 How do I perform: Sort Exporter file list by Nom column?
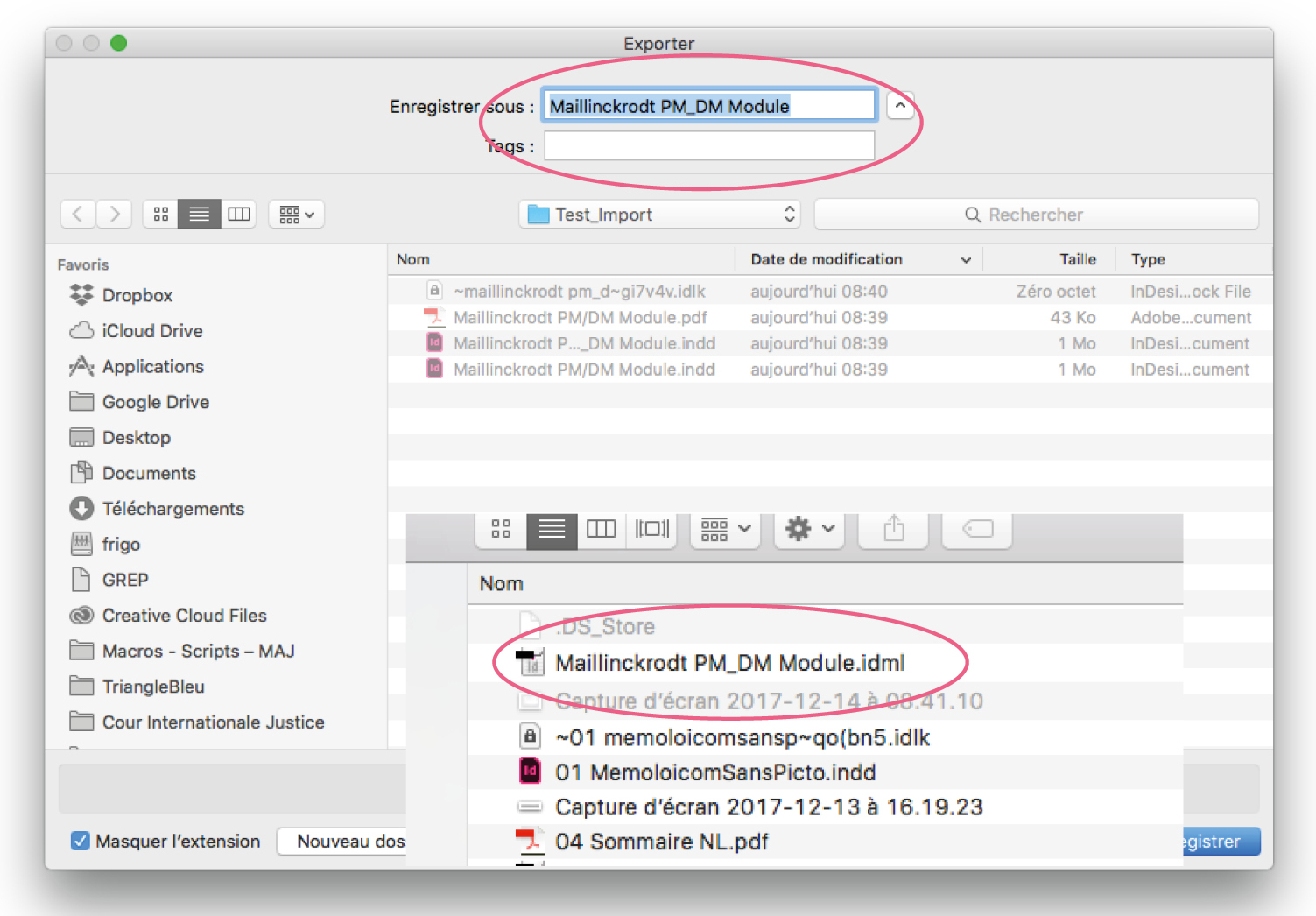click(561, 259)
